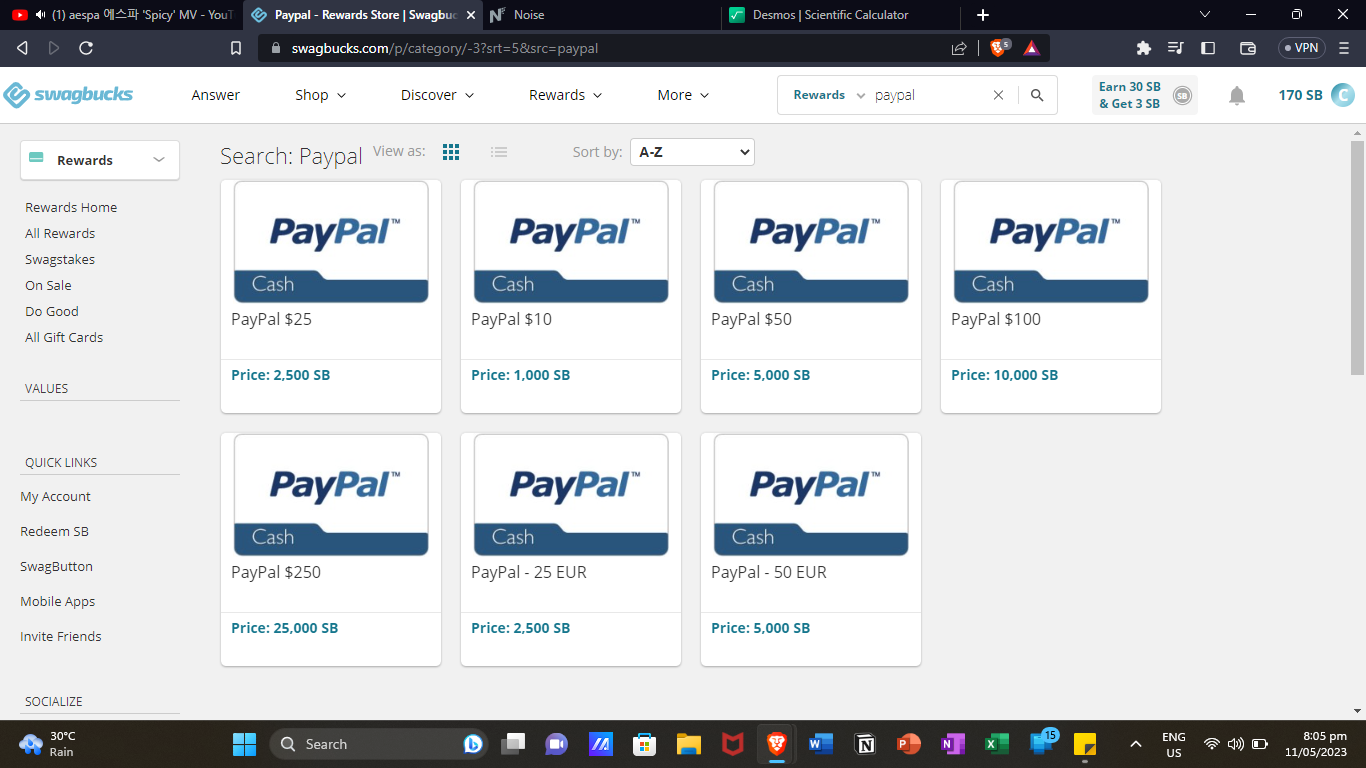Open the Answer navigation item
1366x768 pixels.
tap(216, 95)
